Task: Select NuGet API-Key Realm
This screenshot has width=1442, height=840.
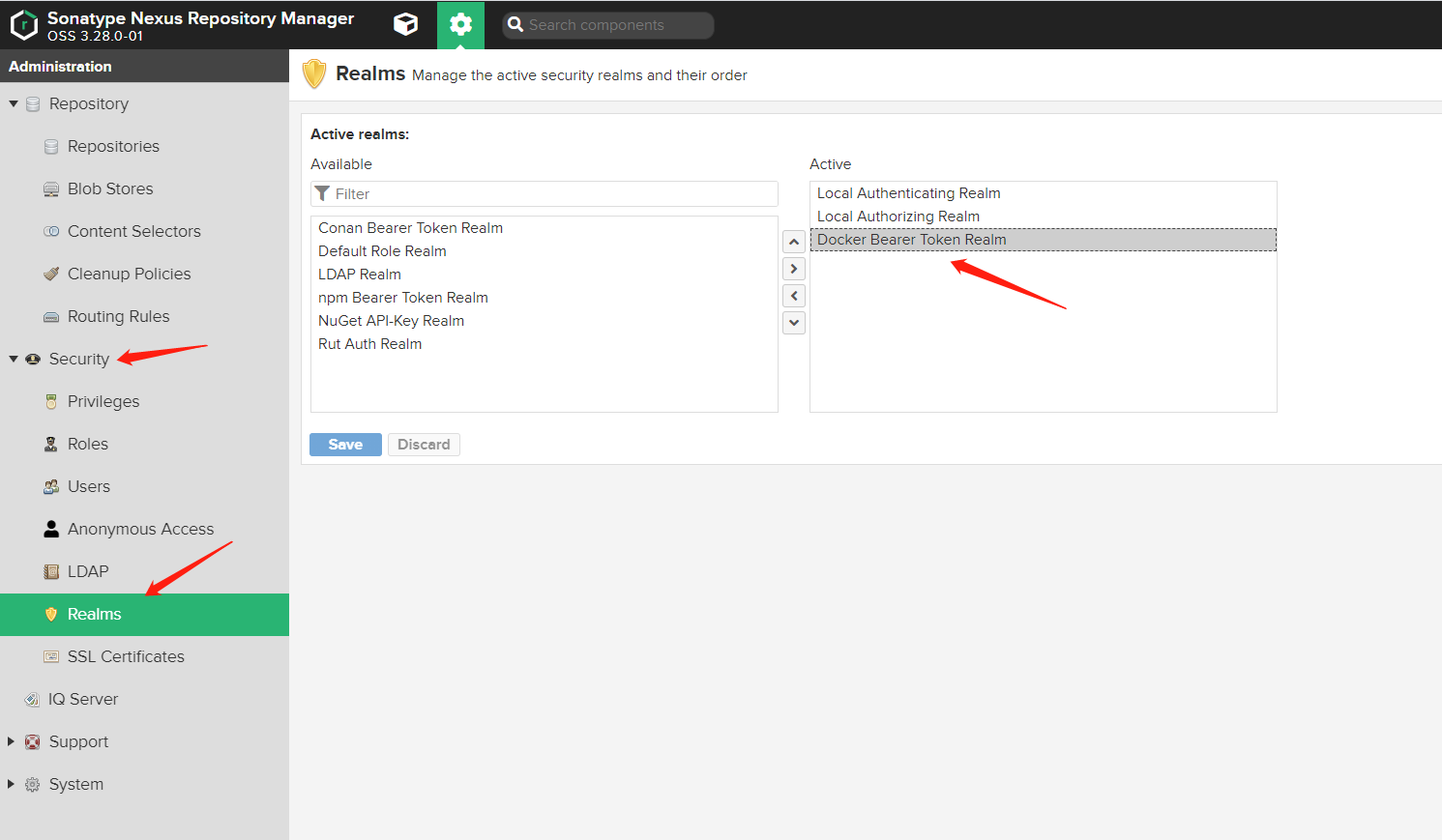Action: pyautogui.click(x=544, y=321)
